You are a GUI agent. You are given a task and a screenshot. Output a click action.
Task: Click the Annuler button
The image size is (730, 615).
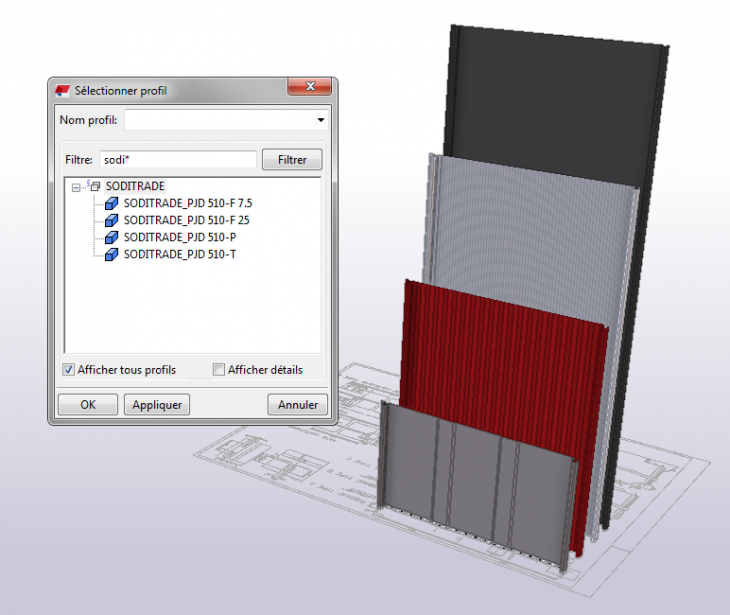point(298,405)
